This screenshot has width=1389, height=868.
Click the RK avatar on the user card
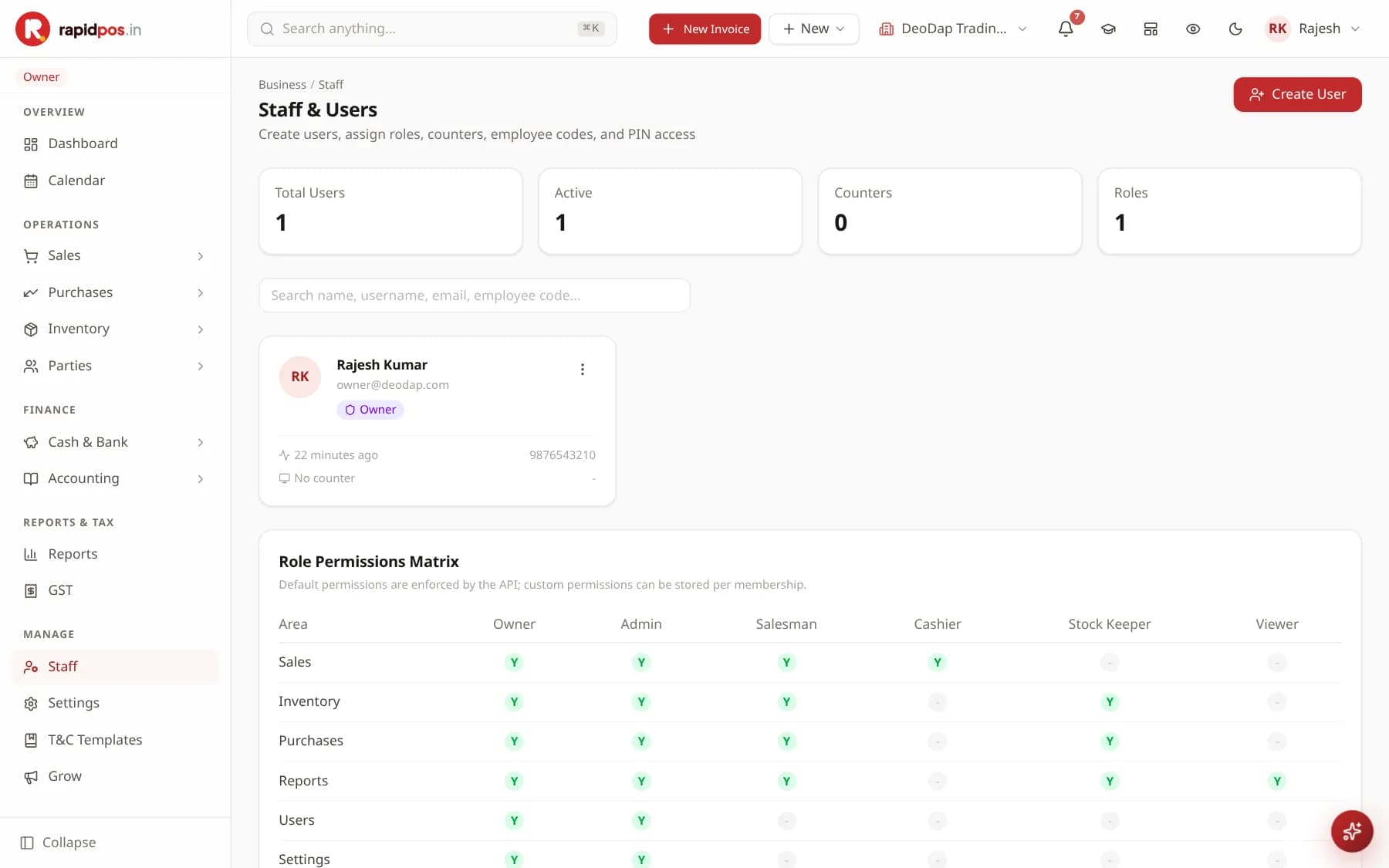tap(299, 377)
